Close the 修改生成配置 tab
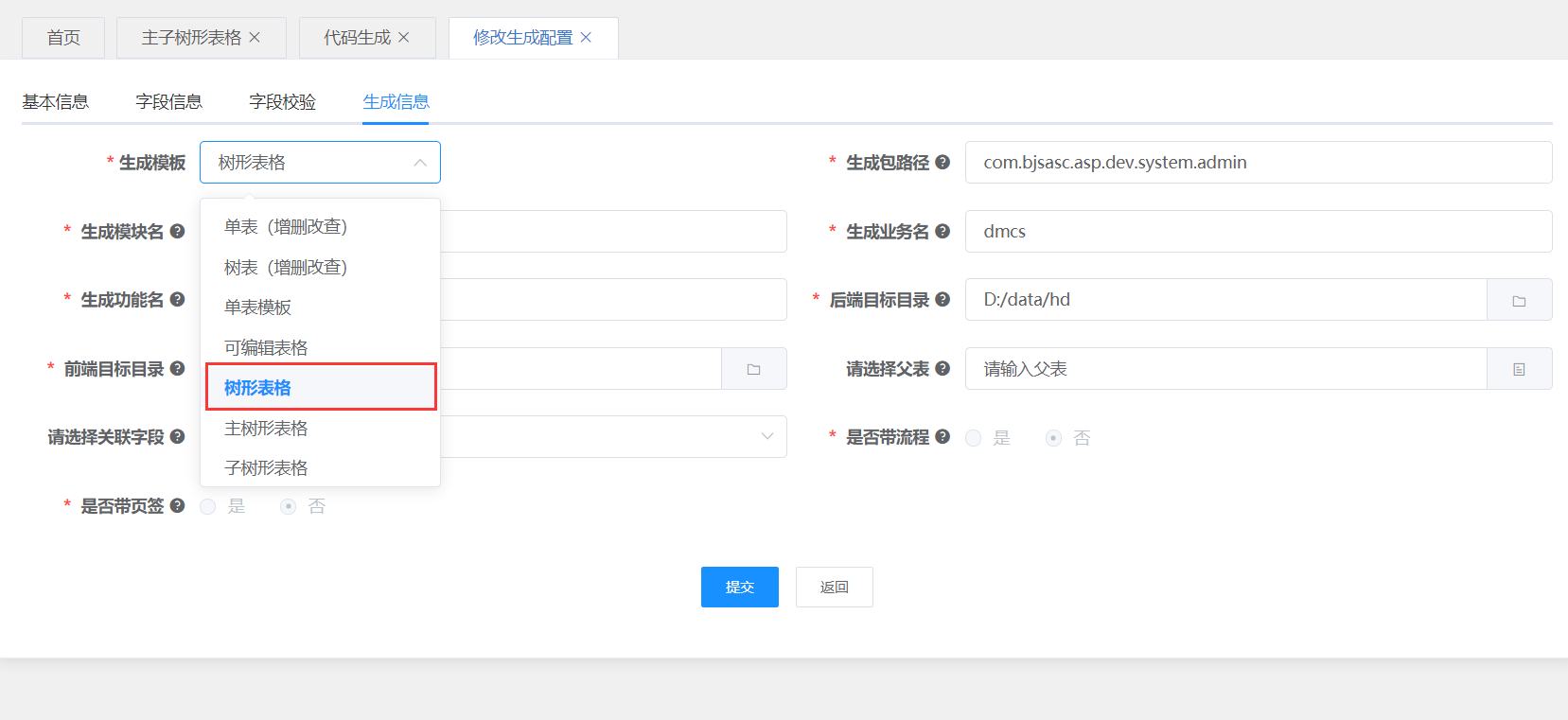1568x720 pixels. [586, 37]
